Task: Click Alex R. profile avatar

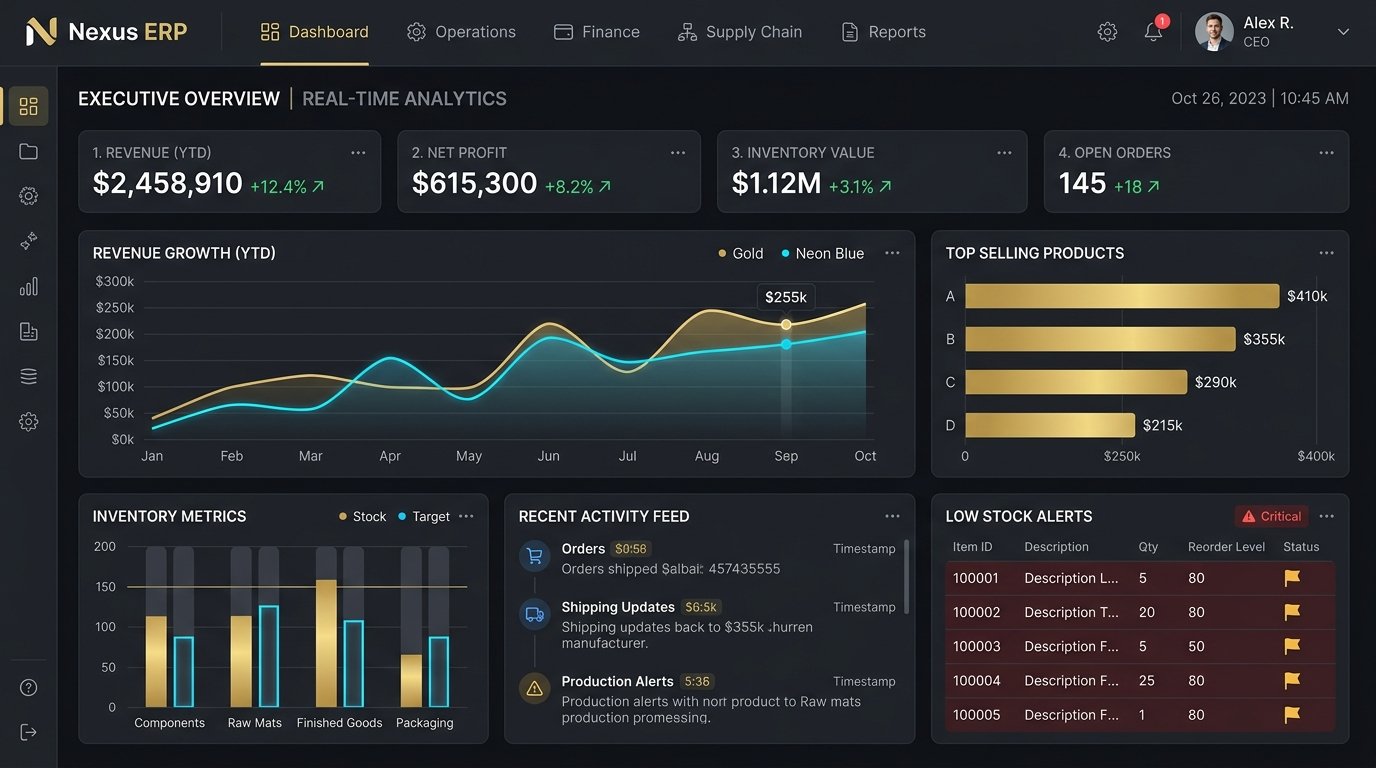Action: pyautogui.click(x=1214, y=32)
